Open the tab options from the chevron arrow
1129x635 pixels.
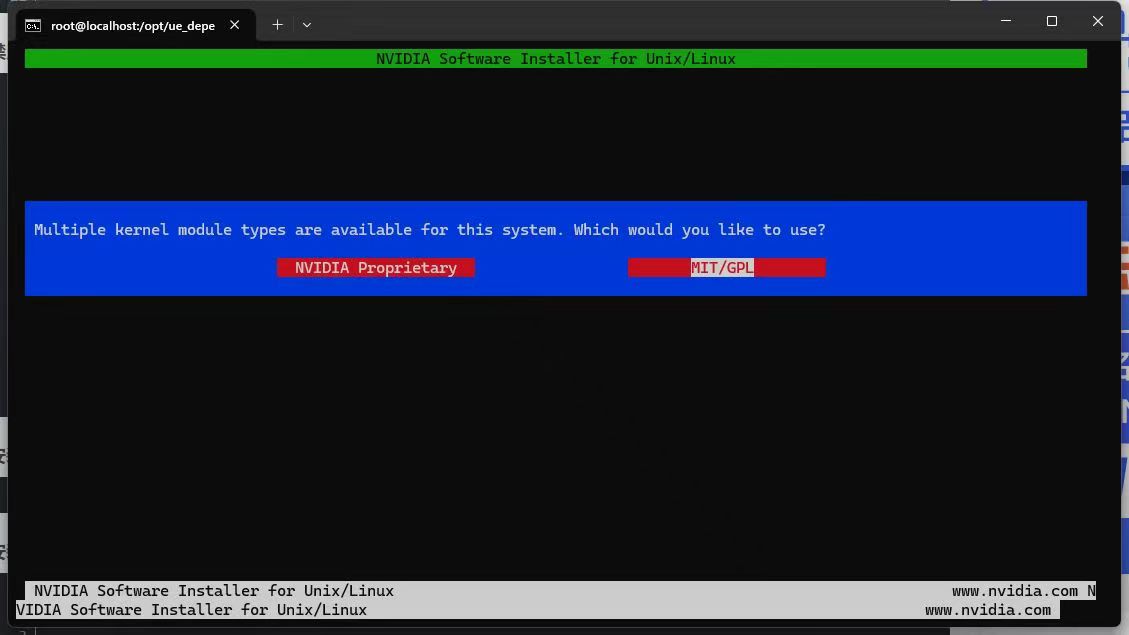tap(307, 24)
